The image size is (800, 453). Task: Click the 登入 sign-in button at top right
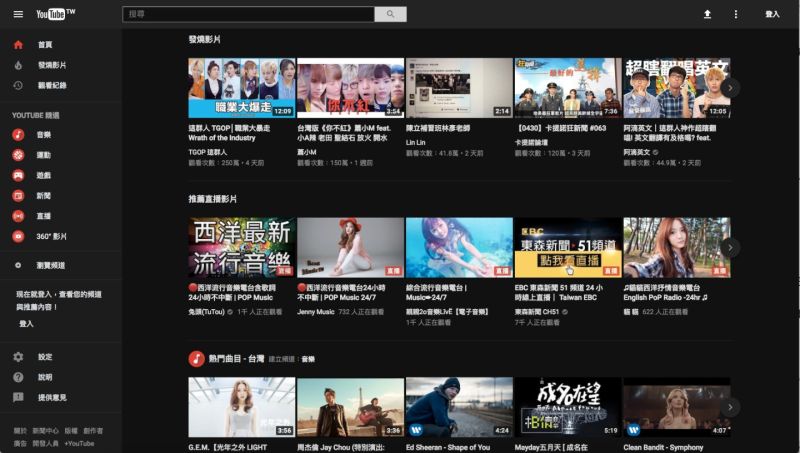(772, 14)
